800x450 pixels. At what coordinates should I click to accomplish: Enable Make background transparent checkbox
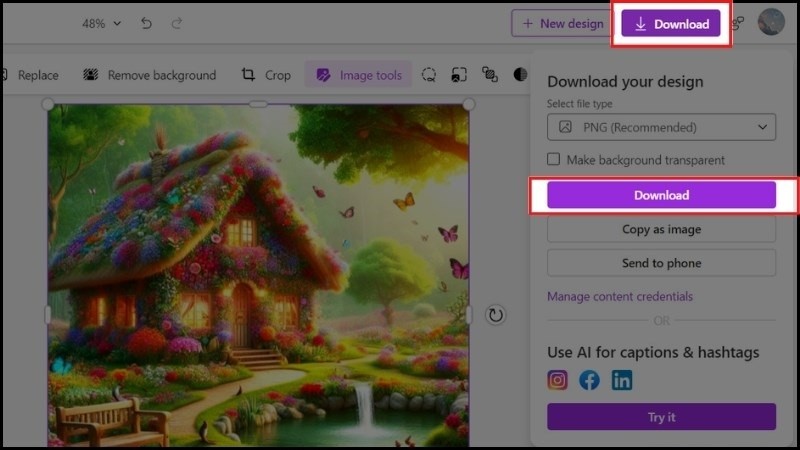[x=553, y=160]
